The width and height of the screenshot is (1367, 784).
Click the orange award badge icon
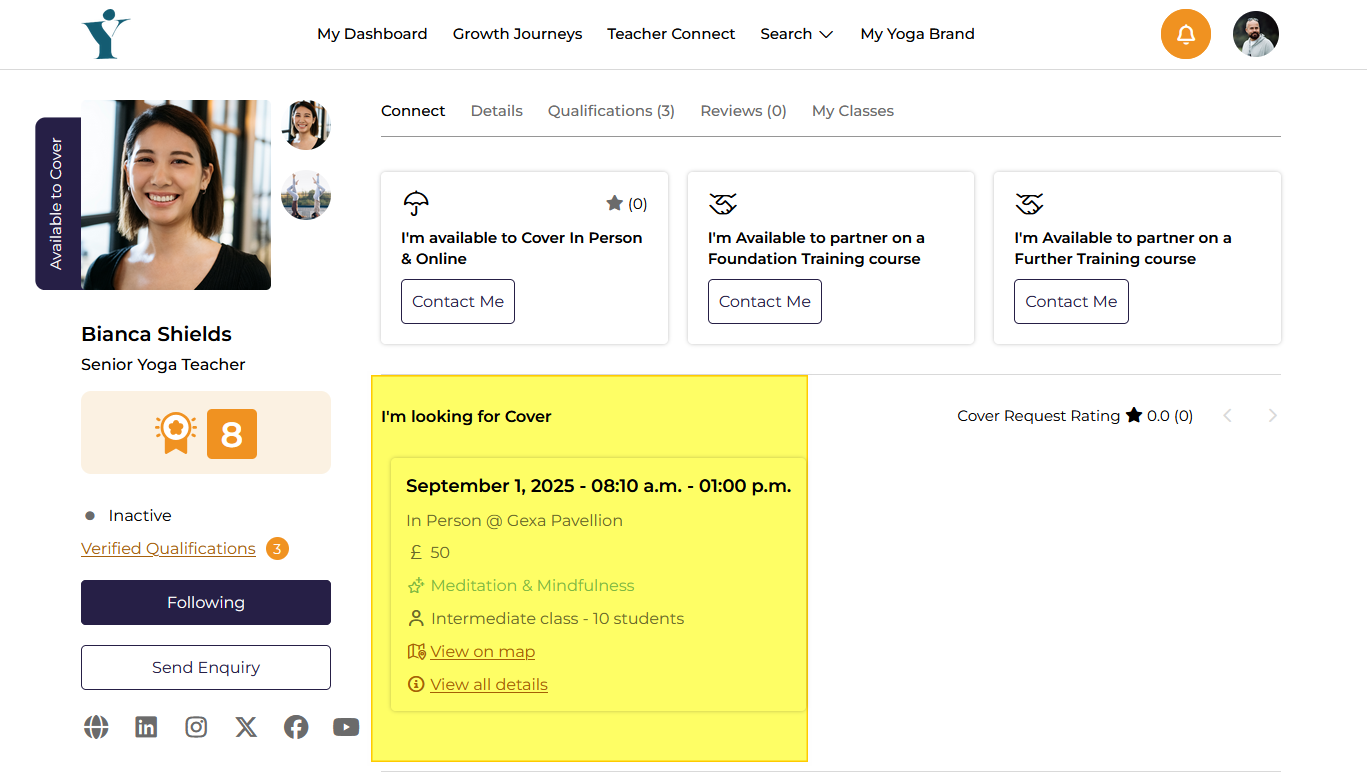(x=176, y=433)
